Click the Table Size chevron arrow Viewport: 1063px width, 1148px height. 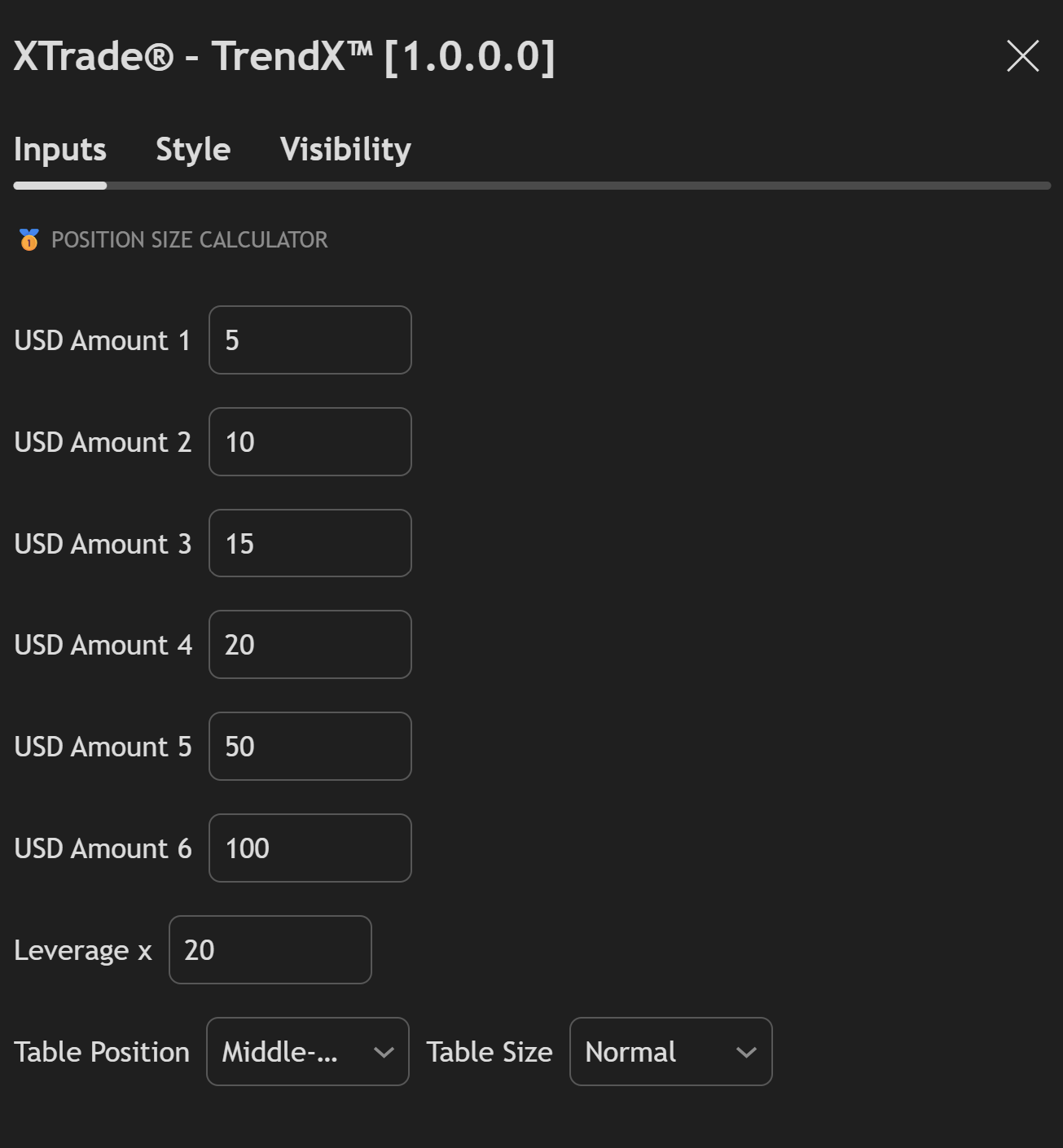(745, 1051)
